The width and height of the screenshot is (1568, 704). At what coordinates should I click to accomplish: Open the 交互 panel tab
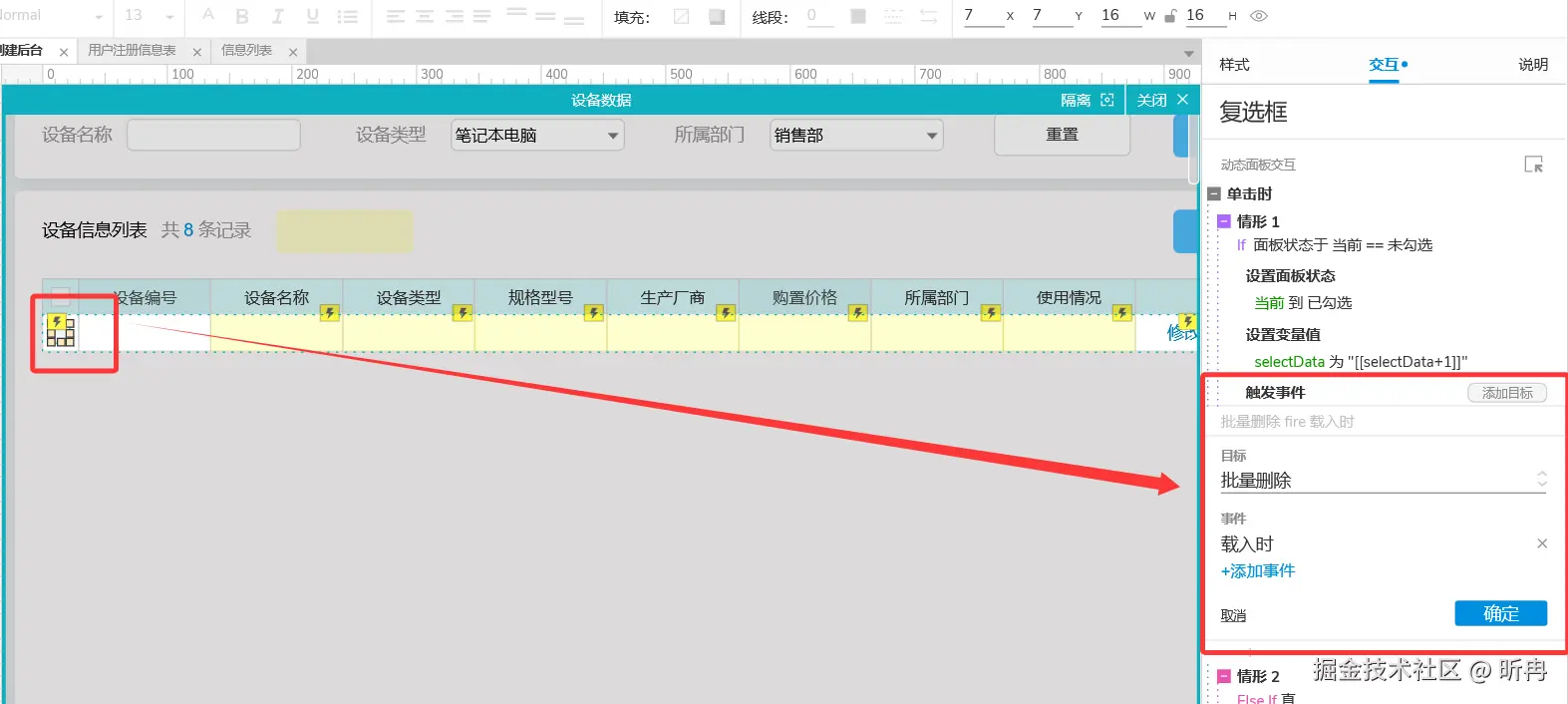click(1384, 65)
